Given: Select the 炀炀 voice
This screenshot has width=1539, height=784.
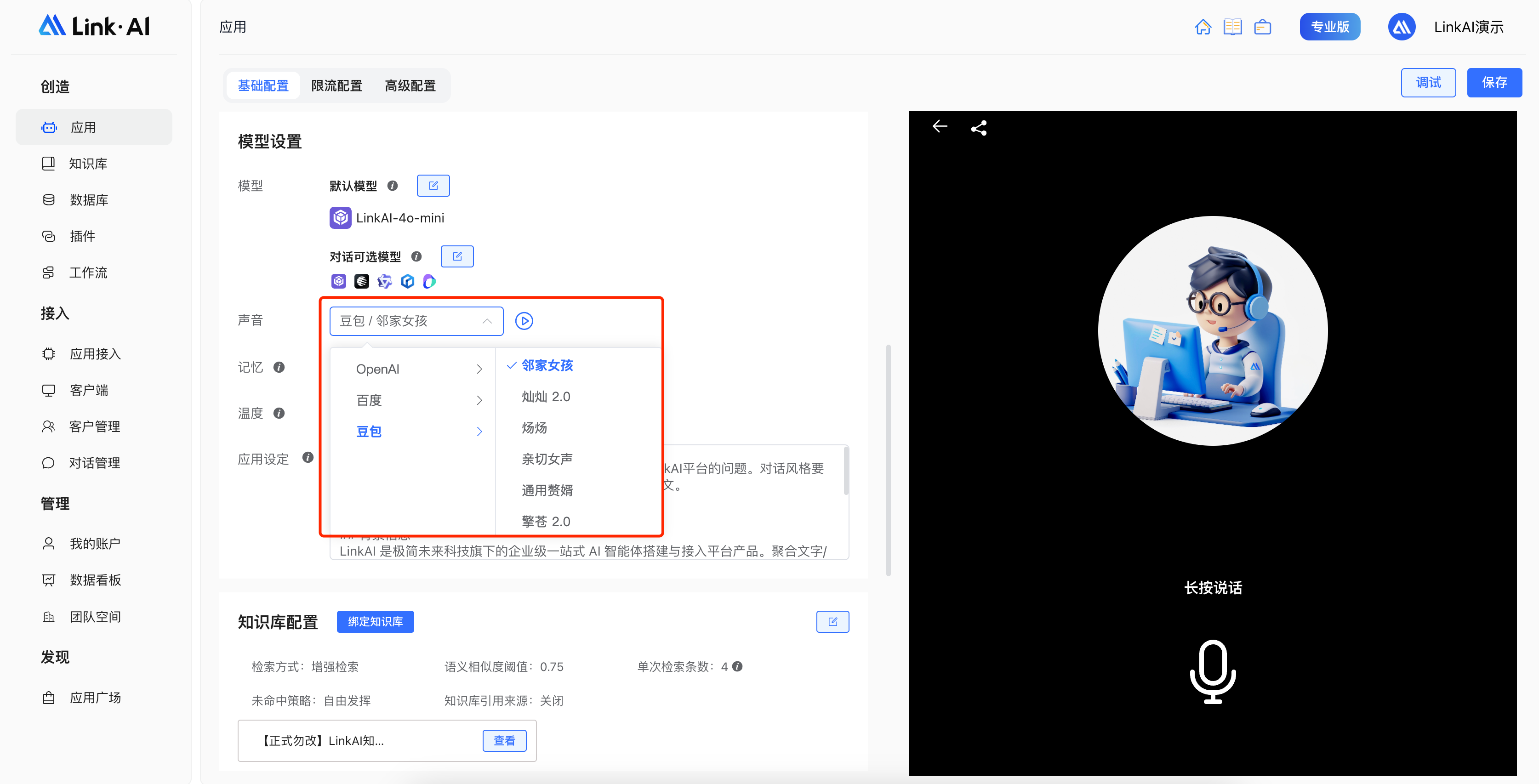Looking at the screenshot, I should (578, 427).
